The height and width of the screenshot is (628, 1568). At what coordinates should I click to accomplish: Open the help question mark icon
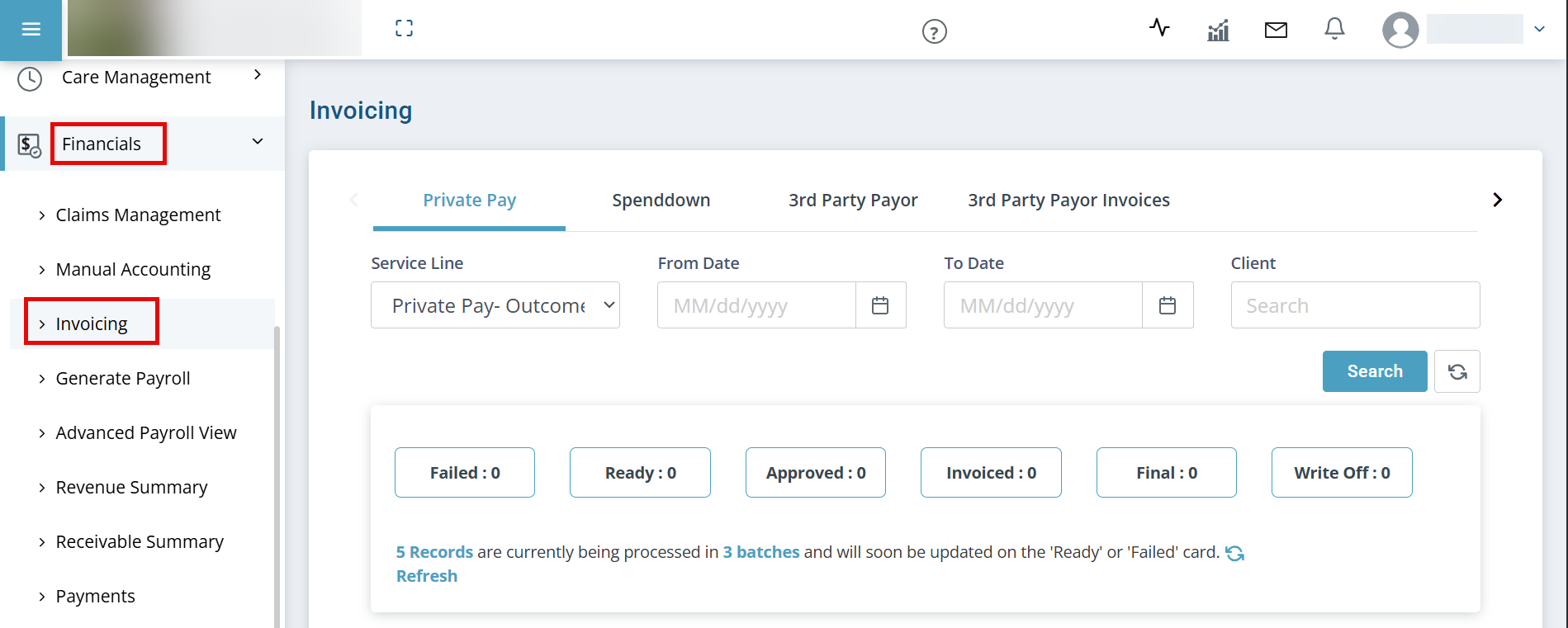coord(934,32)
